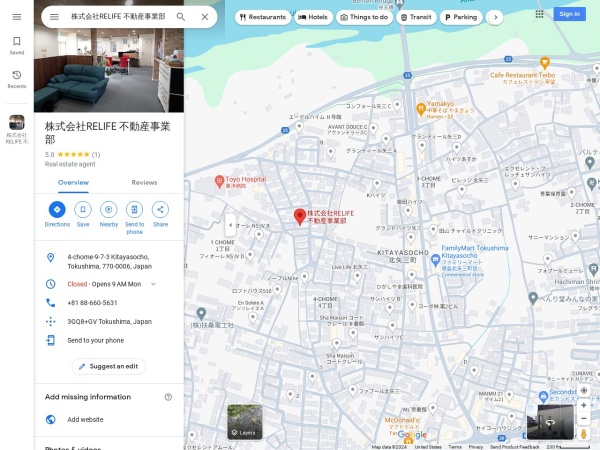Viewport: 600px width, 450px height.
Task: Open the Layers map type switcher
Action: [245, 422]
